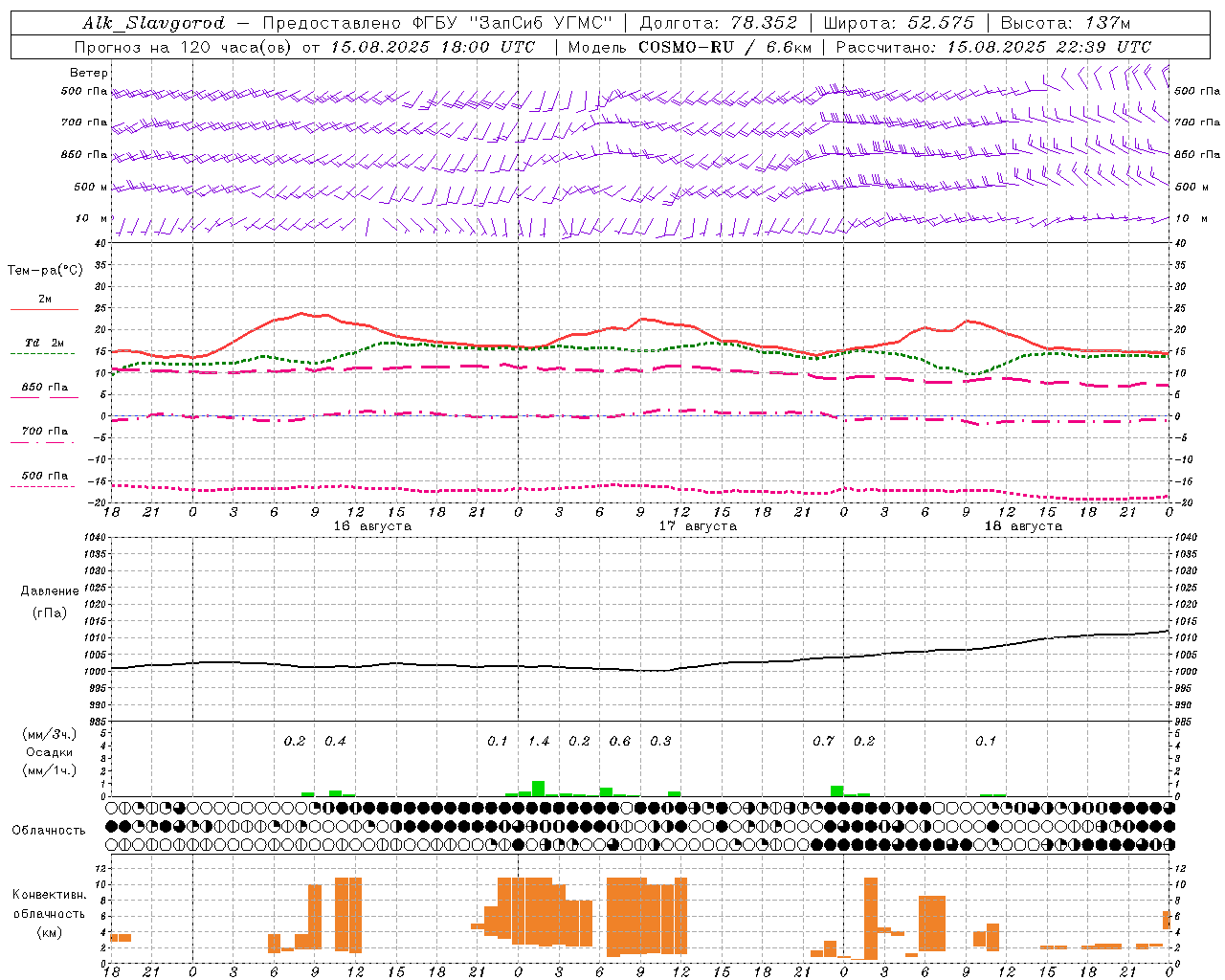1225x980 pixels.
Task: Click the 'Давление' pressure section label
Action: 50,591
